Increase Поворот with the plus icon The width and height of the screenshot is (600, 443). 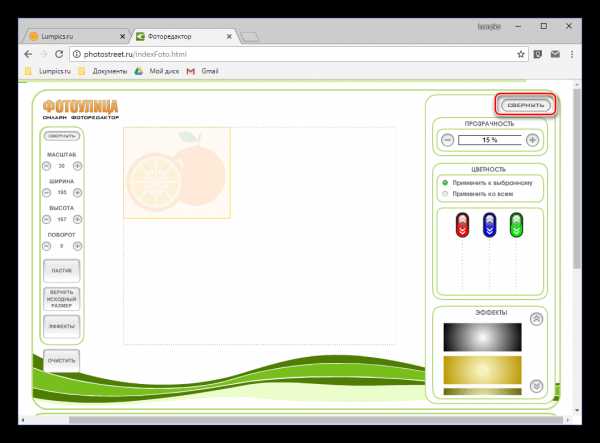coord(78,245)
